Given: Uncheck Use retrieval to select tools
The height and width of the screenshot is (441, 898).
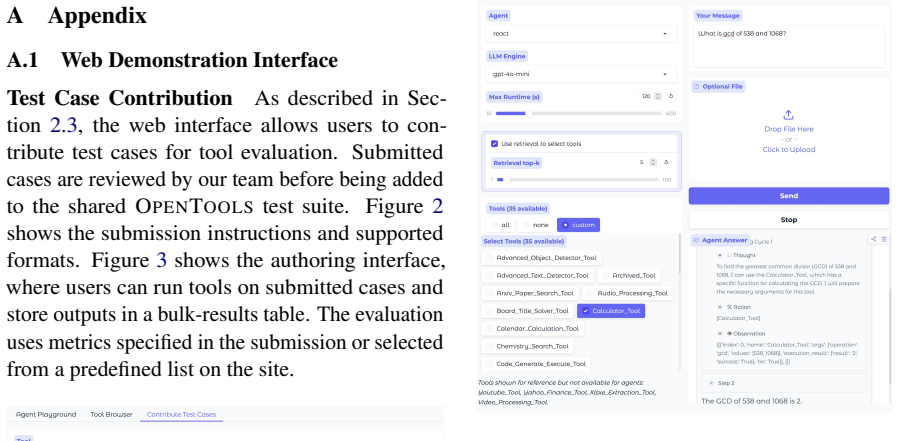Looking at the screenshot, I should point(494,144).
